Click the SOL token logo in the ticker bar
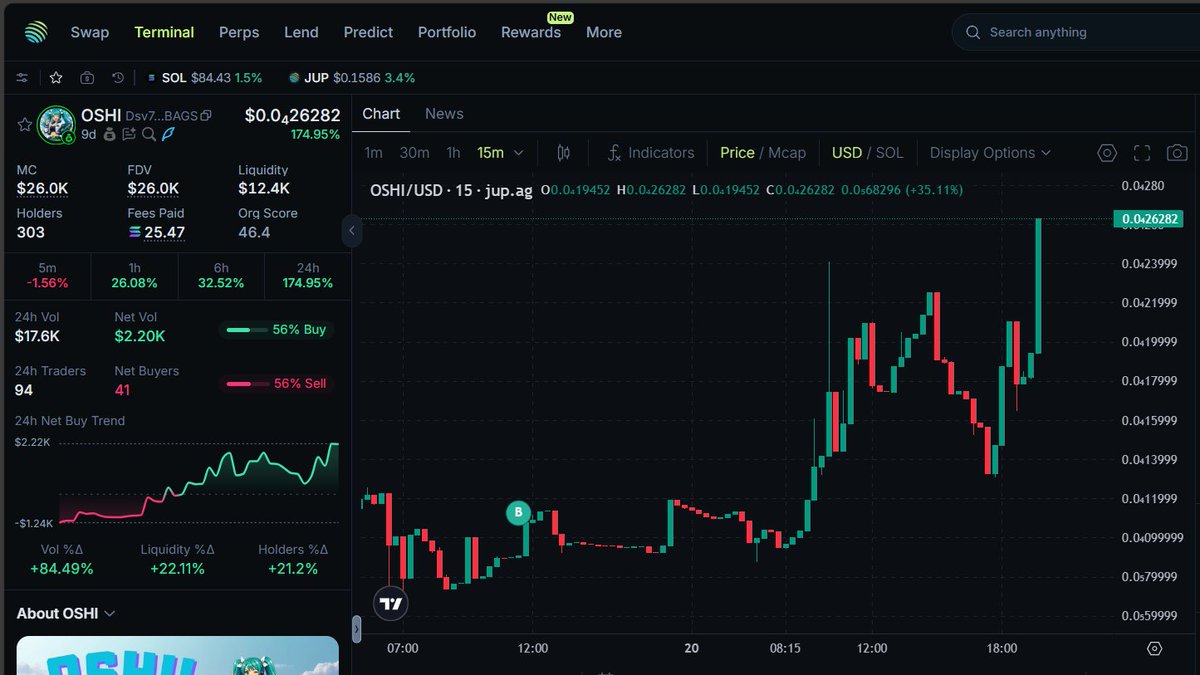 point(152,77)
